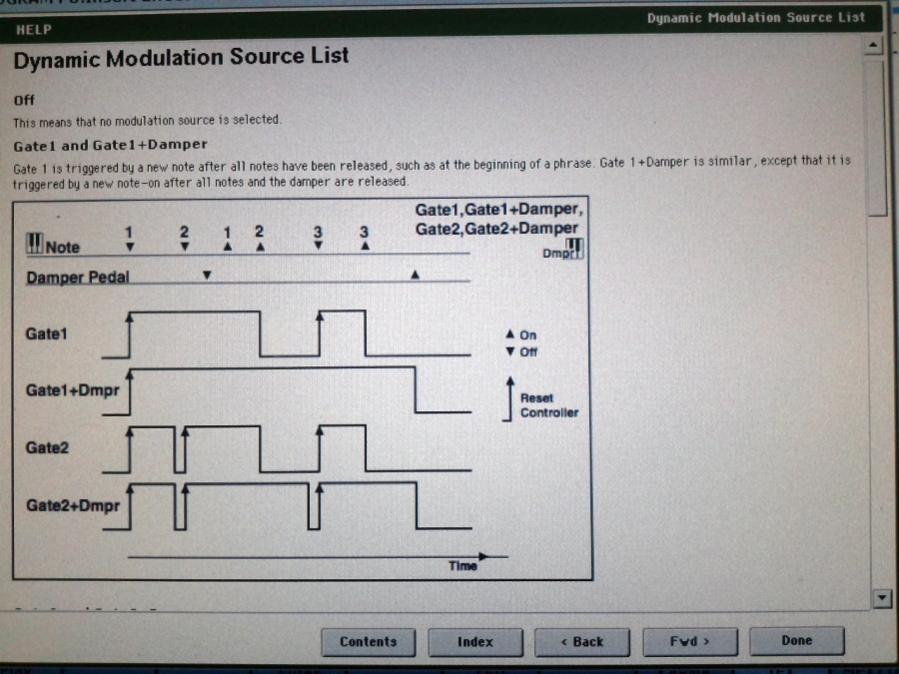Image resolution: width=899 pixels, height=674 pixels.
Task: Click the Time axis arrowhead
Action: tap(484, 556)
